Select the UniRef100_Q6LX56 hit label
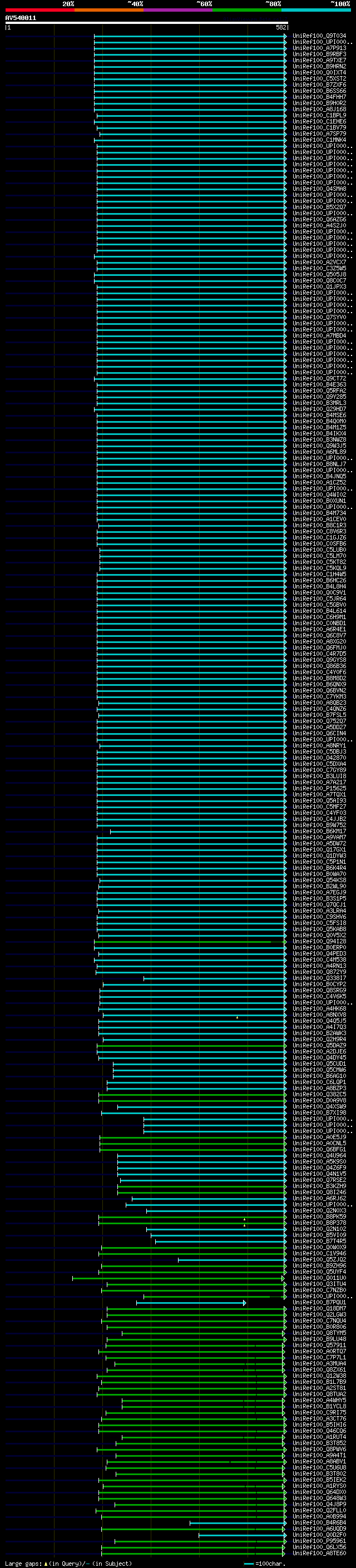356x1568 pixels. tap(319, 1547)
